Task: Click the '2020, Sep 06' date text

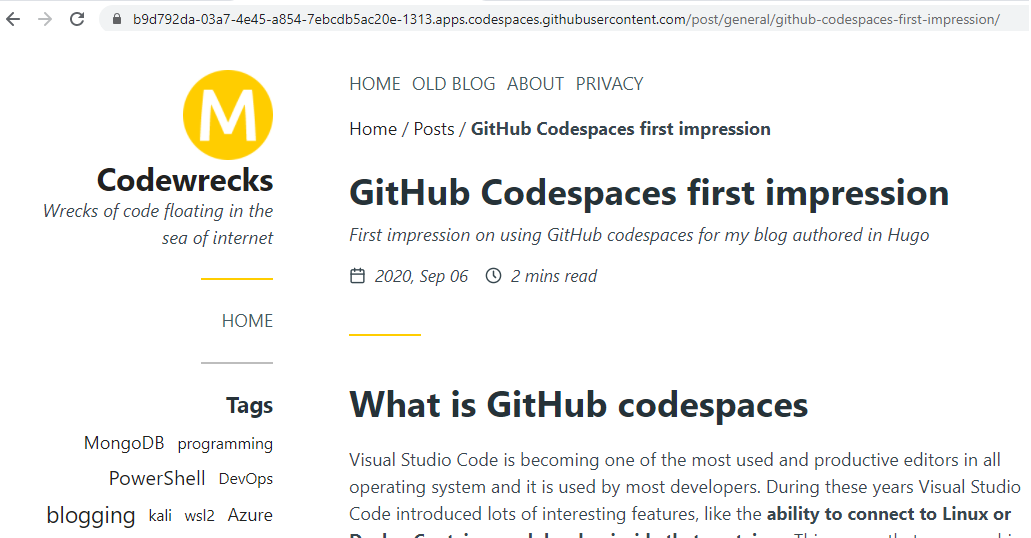Action: tap(421, 276)
